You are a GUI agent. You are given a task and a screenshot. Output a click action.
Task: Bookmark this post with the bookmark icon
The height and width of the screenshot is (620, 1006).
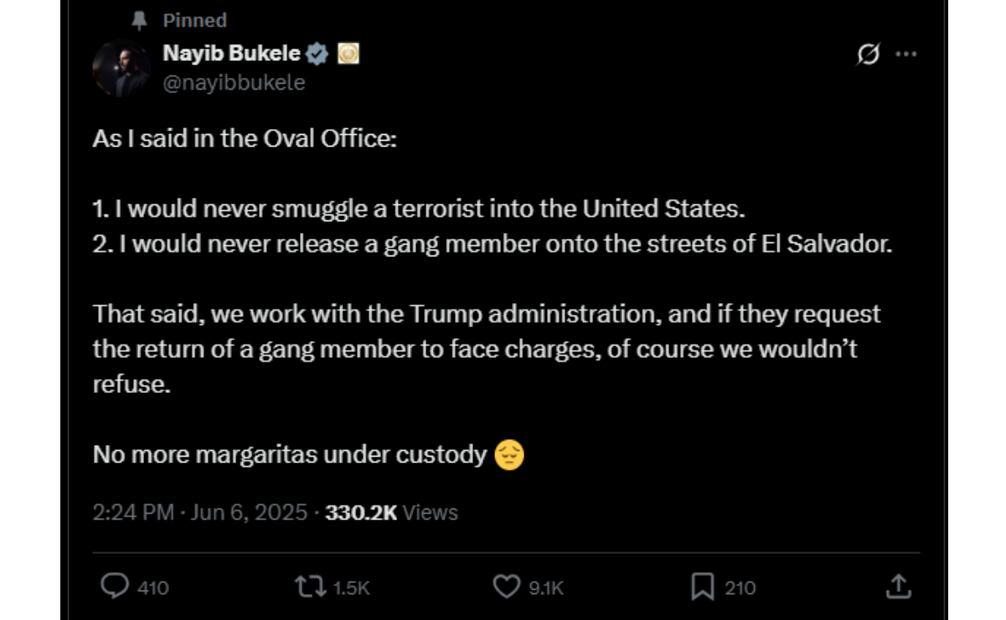click(702, 587)
